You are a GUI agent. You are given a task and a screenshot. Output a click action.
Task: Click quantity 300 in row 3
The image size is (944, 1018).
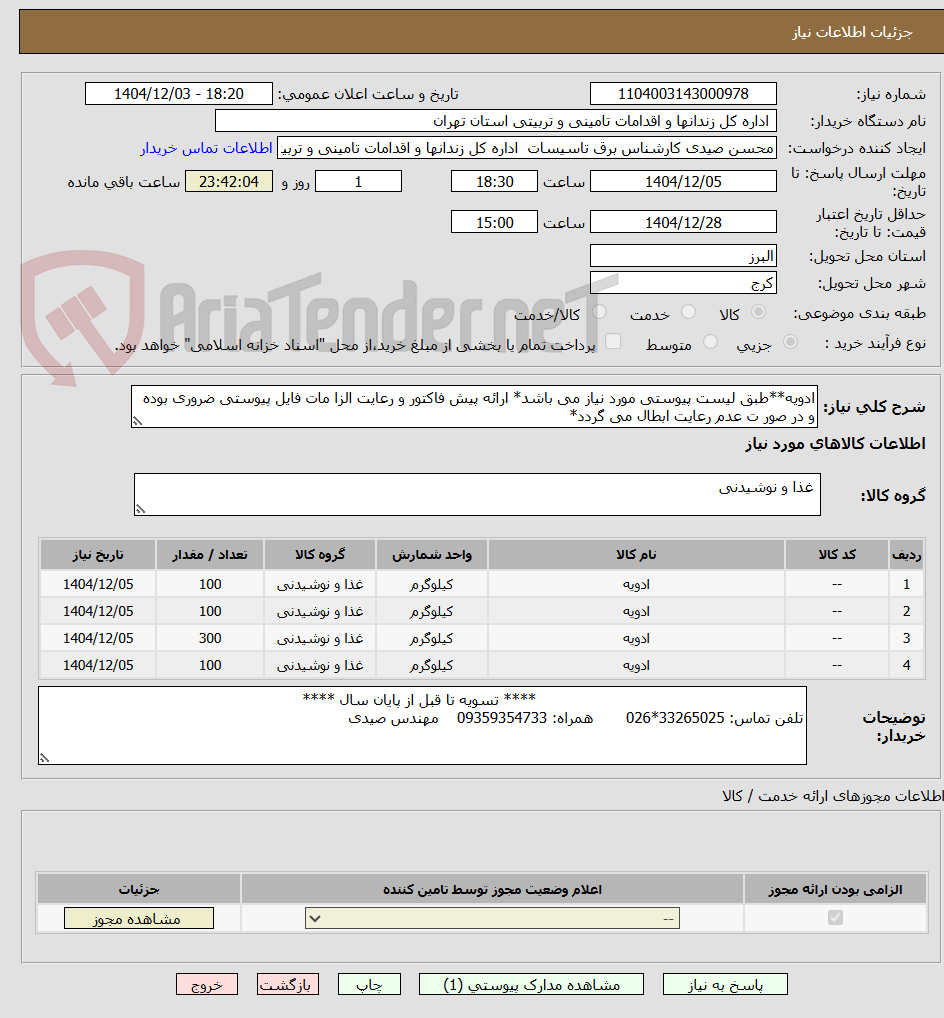210,638
